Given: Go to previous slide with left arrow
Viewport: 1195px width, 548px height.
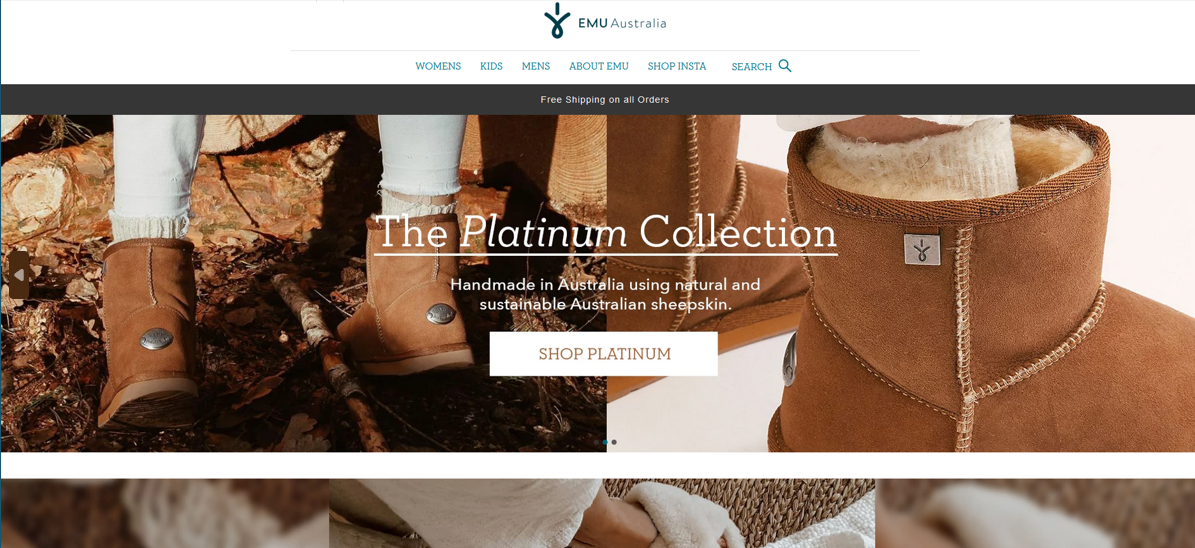Looking at the screenshot, I should click(x=19, y=274).
